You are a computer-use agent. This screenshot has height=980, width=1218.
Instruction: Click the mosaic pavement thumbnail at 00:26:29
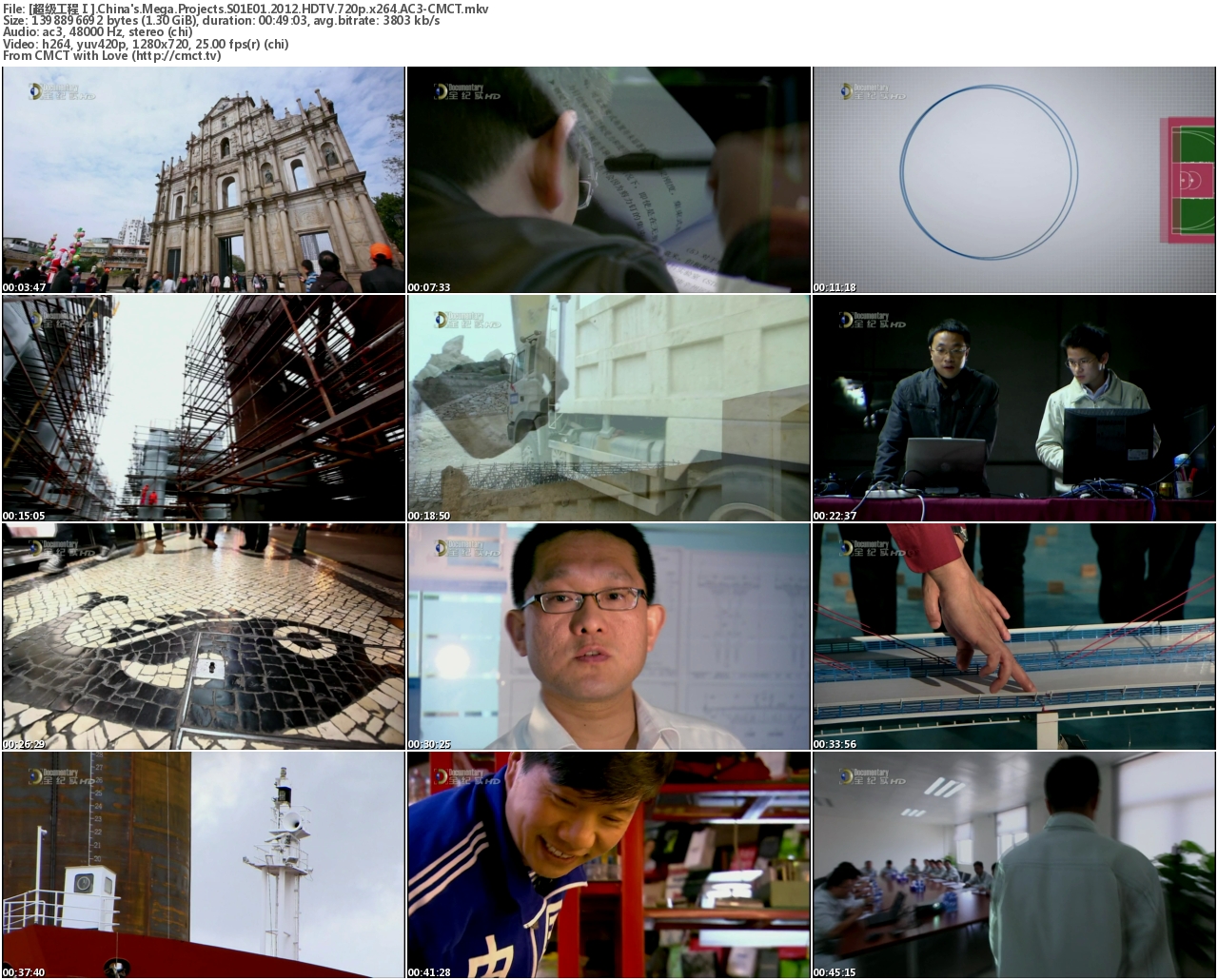[203, 637]
